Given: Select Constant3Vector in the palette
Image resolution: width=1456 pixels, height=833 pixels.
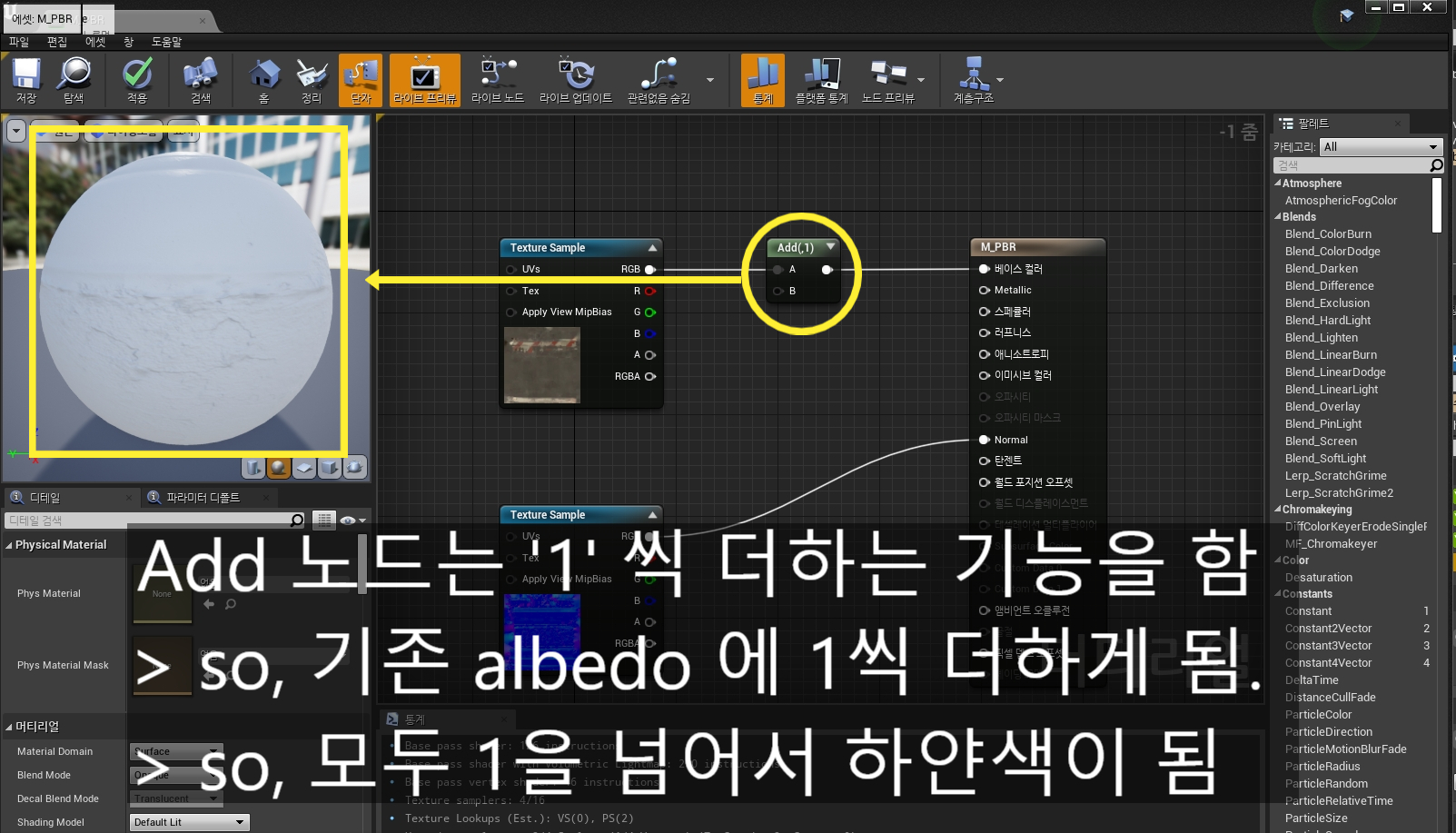Looking at the screenshot, I should [x=1328, y=646].
